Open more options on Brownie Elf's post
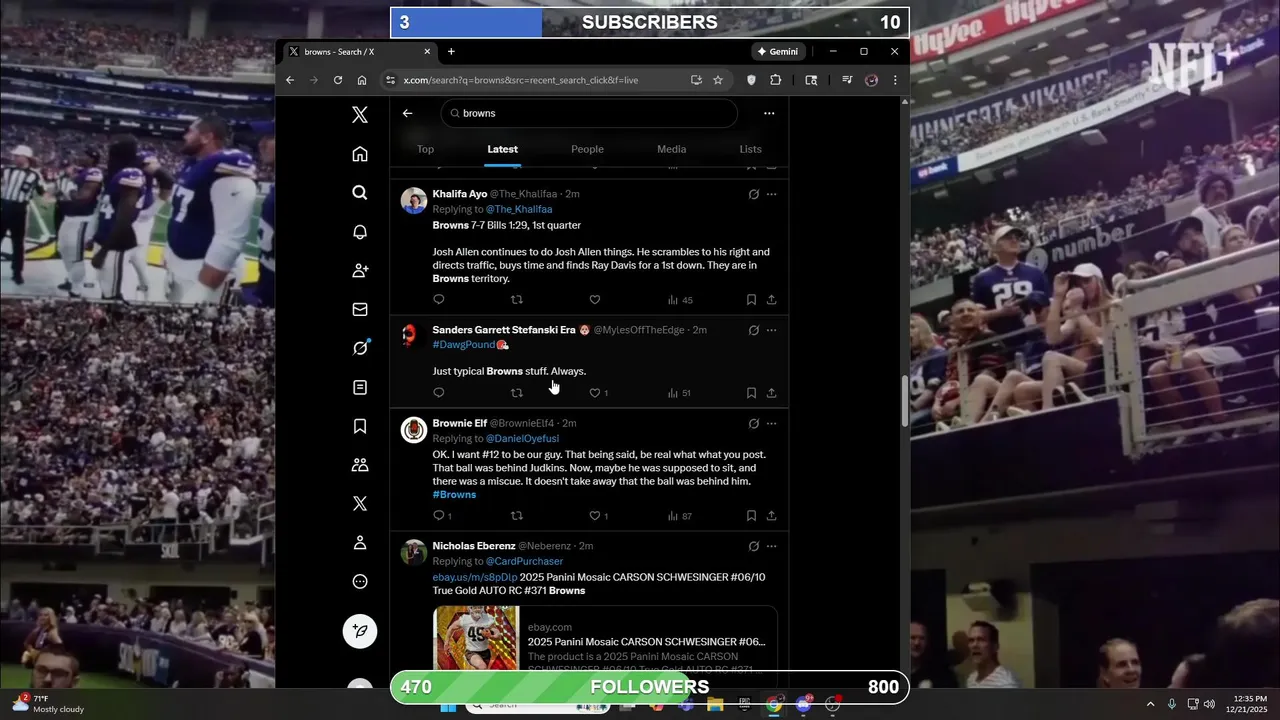The width and height of the screenshot is (1280, 720). pyautogui.click(x=771, y=423)
